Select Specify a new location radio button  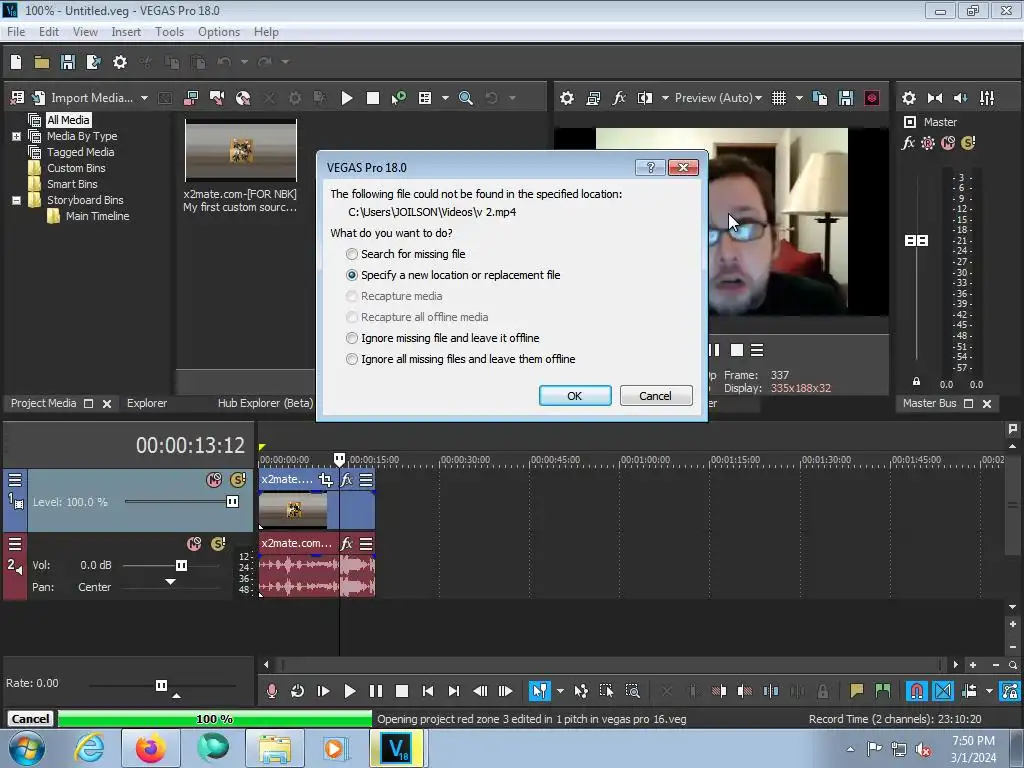[352, 275]
